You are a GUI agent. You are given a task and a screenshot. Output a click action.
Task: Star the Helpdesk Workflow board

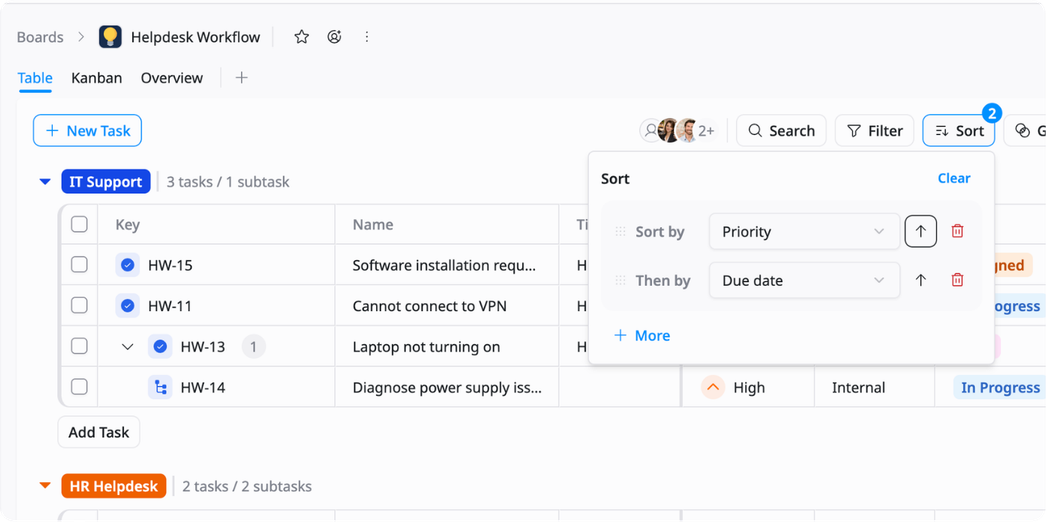point(302,37)
